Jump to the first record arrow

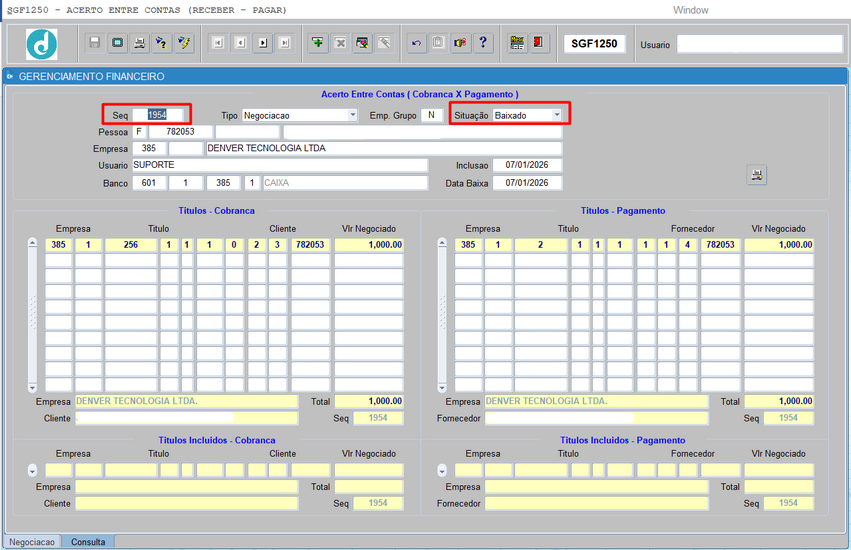pos(217,43)
